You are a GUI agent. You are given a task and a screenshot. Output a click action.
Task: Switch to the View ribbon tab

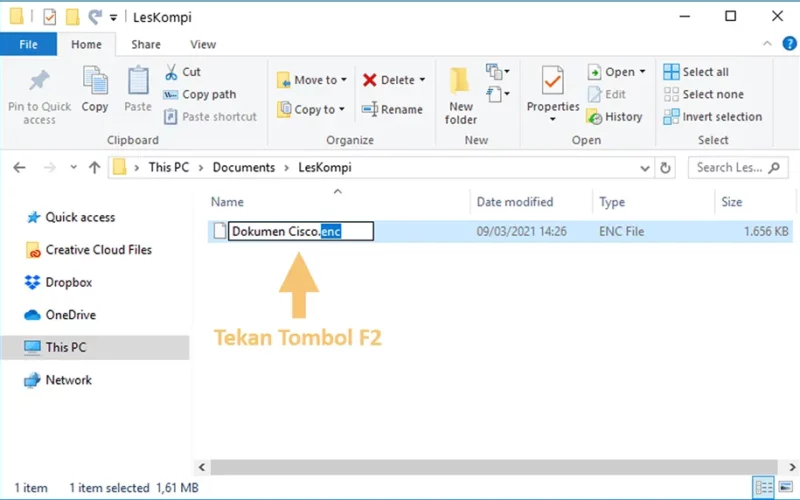[203, 44]
